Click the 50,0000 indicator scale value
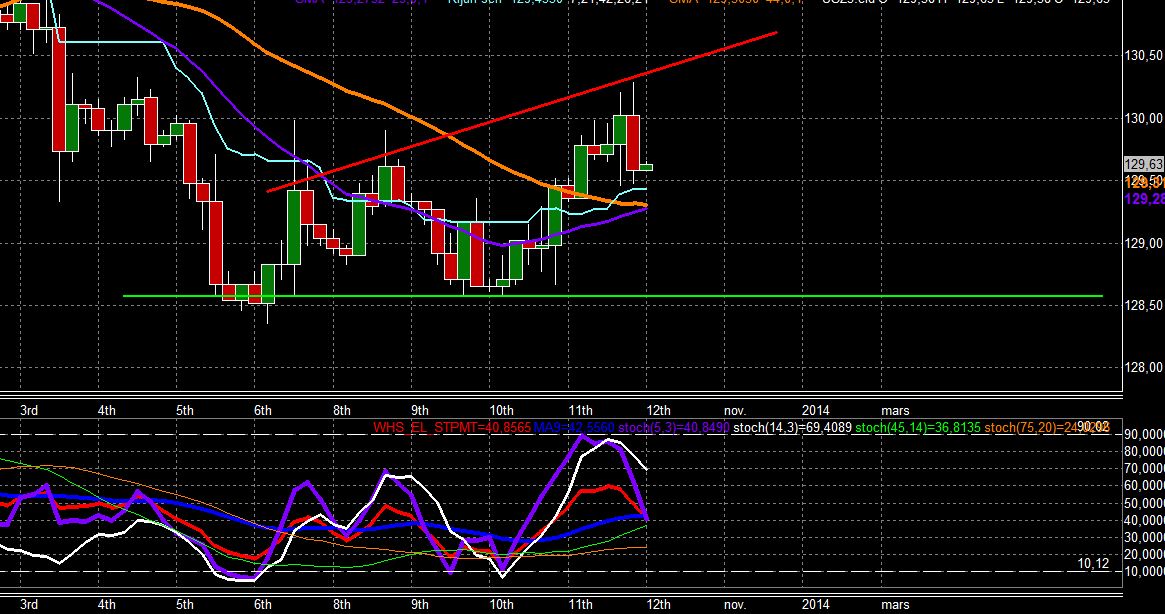 [1145, 503]
